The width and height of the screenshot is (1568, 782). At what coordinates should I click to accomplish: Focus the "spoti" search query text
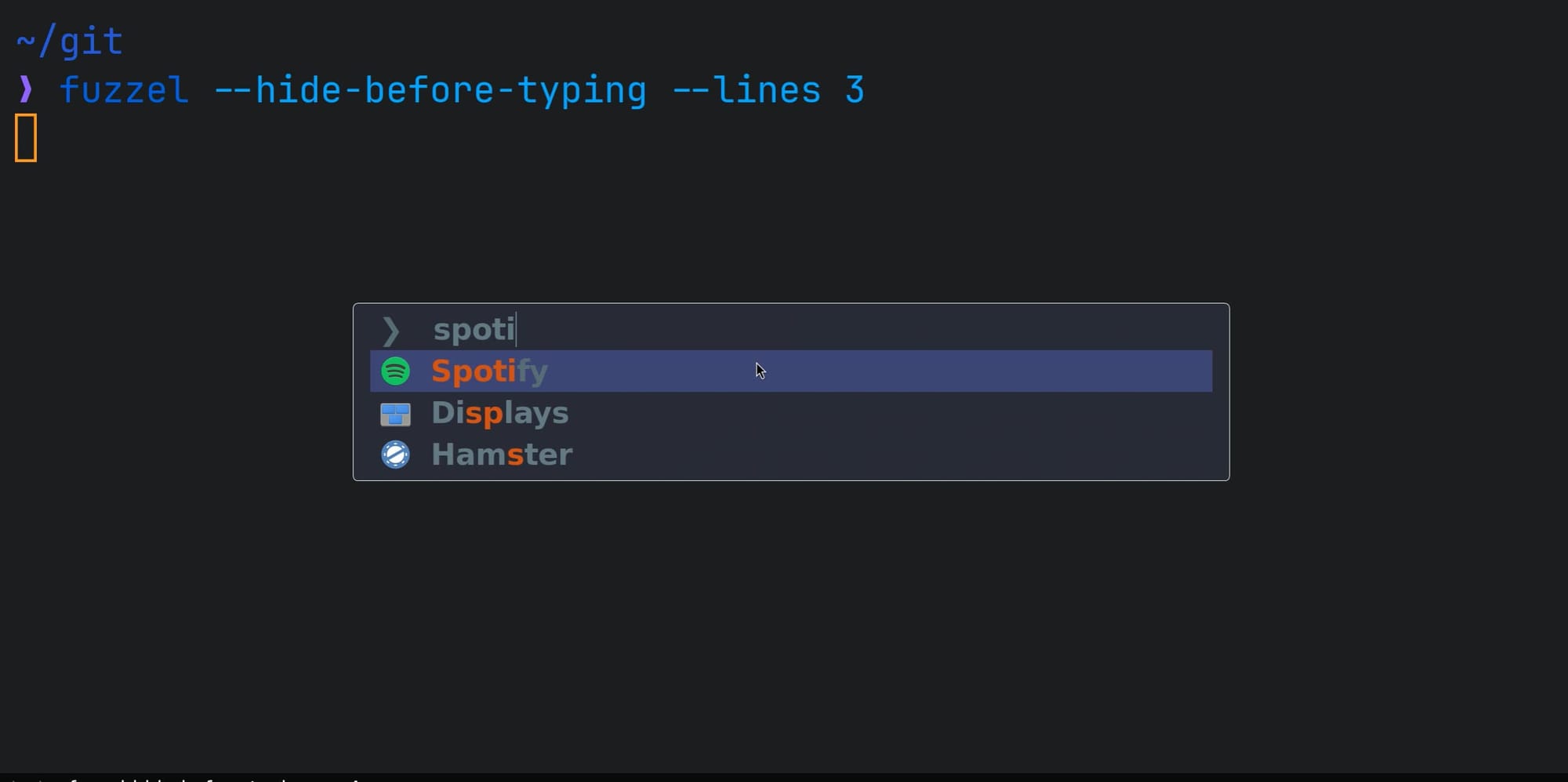[474, 330]
